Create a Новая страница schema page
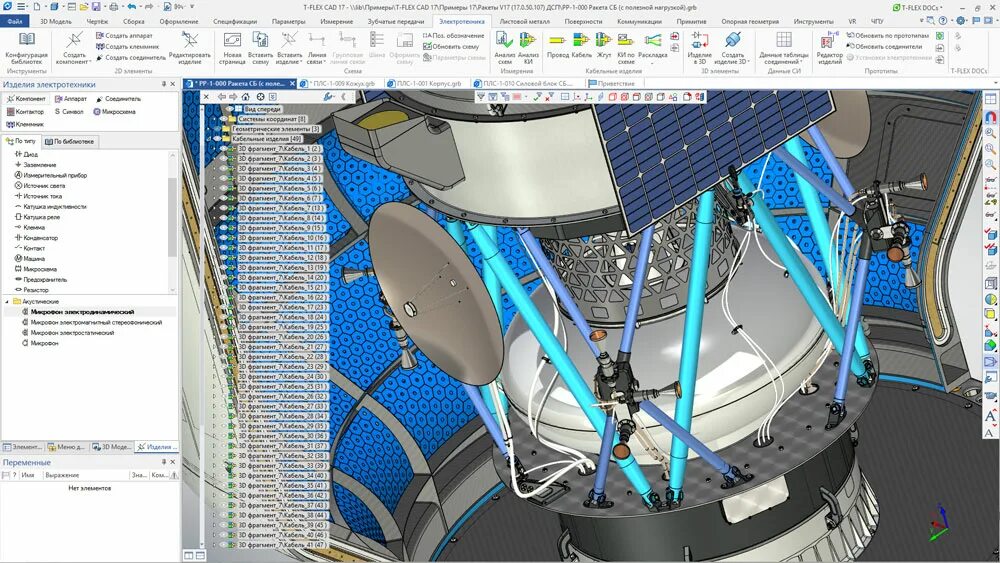1000x563 pixels. click(x=232, y=48)
